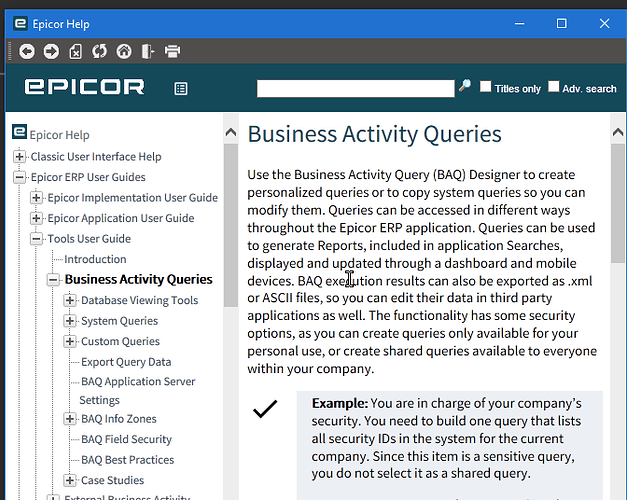Viewport: 627px width, 500px height.
Task: Minimize the Epicor Help window
Action: pos(519,24)
